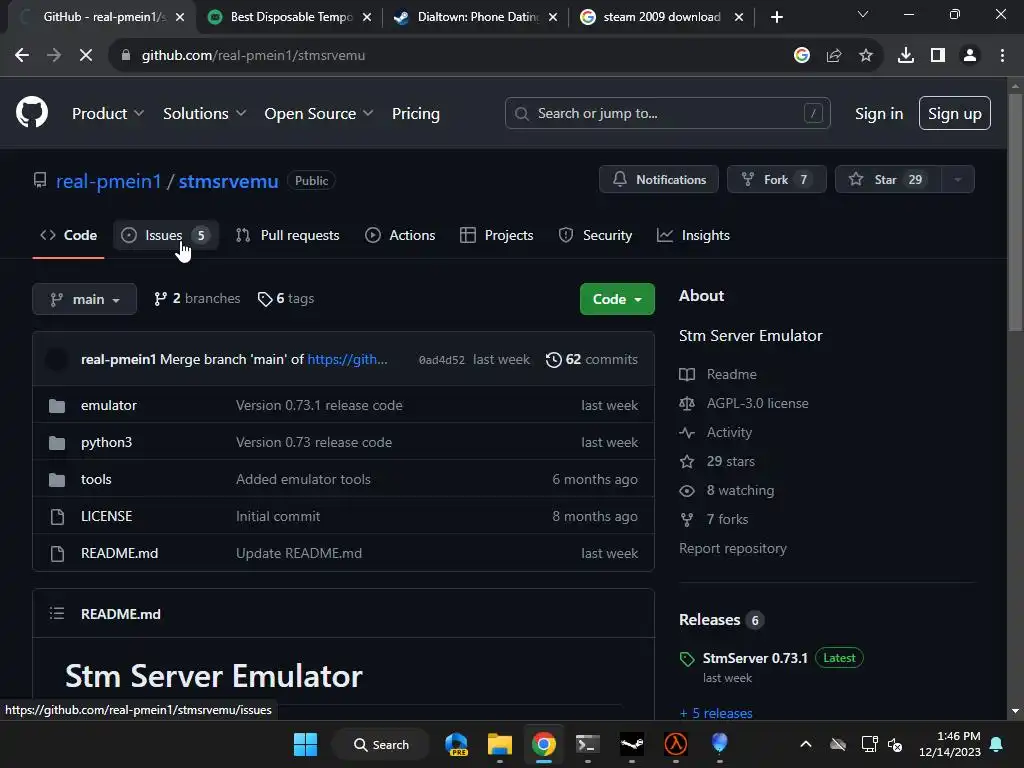Bookmark this page with star icon

(x=866, y=56)
